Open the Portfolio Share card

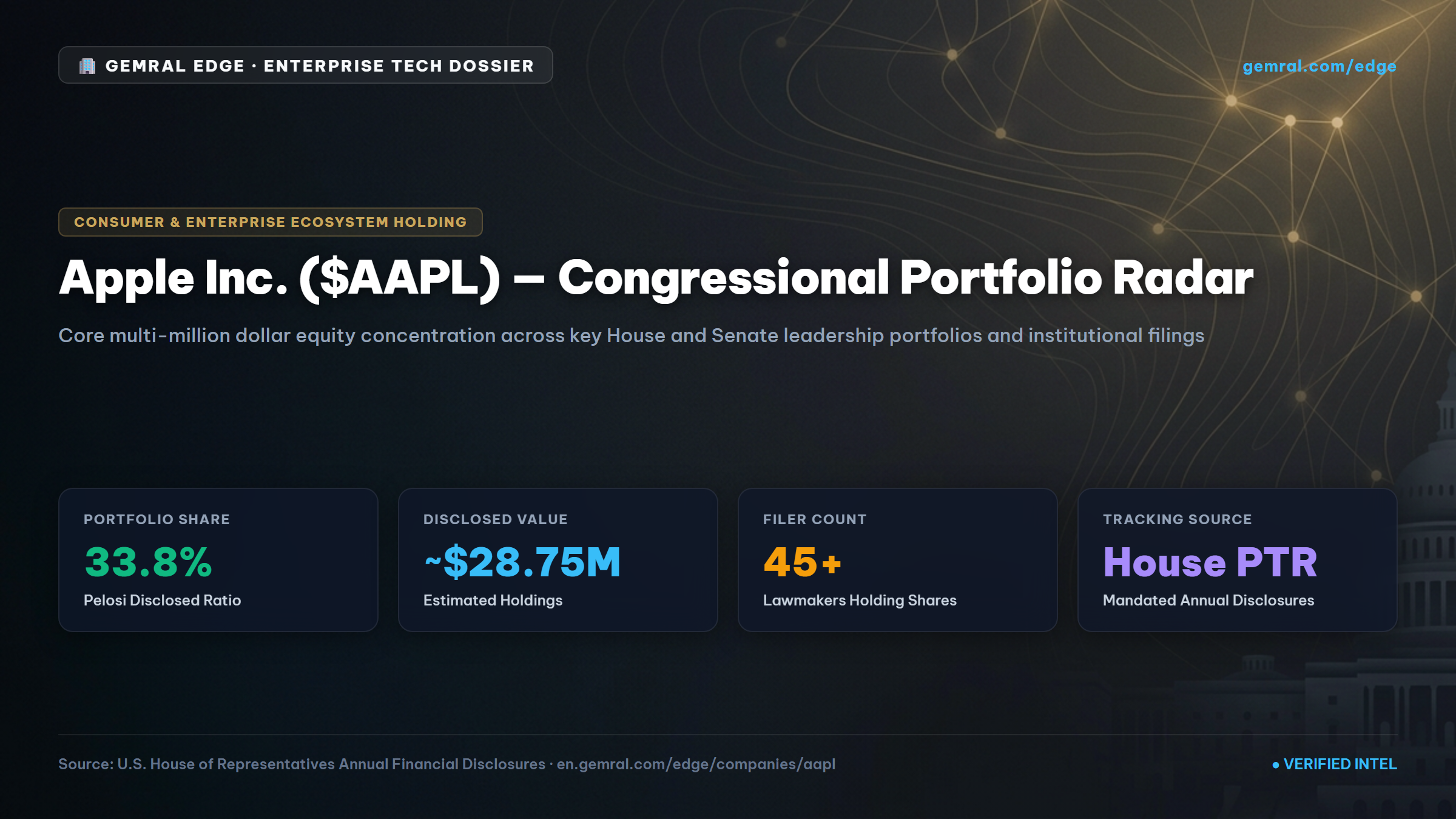coord(218,560)
